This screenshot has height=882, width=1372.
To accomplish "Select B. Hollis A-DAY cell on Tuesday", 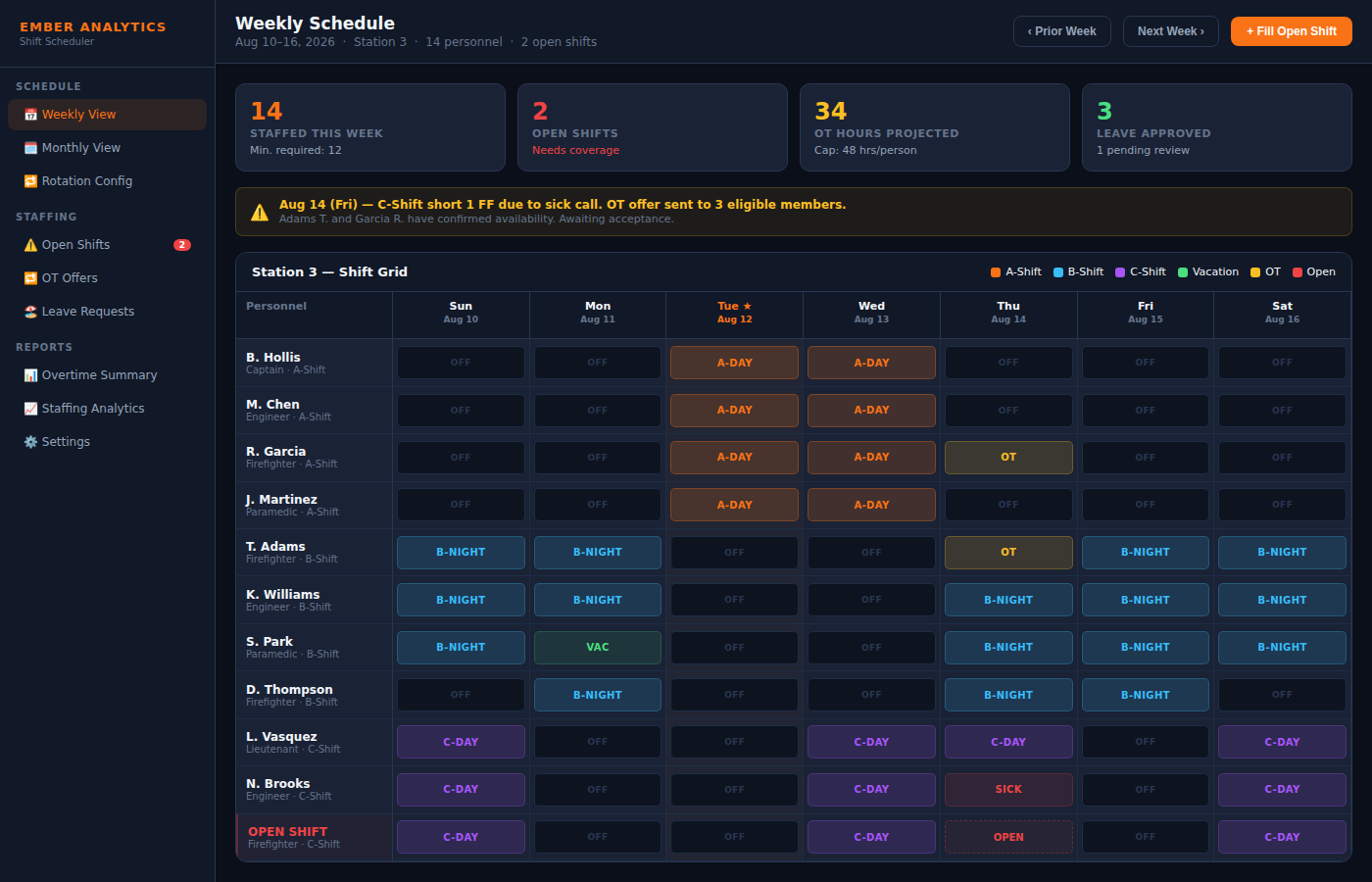I will pos(734,363).
